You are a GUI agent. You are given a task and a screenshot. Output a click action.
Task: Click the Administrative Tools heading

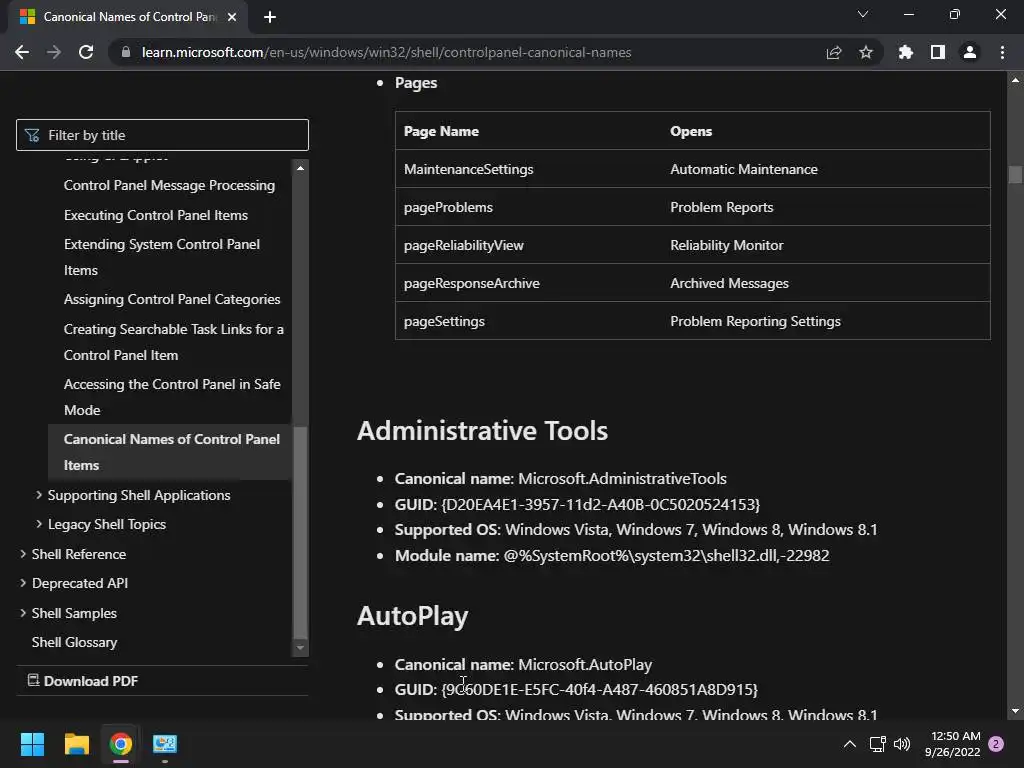coord(483,431)
